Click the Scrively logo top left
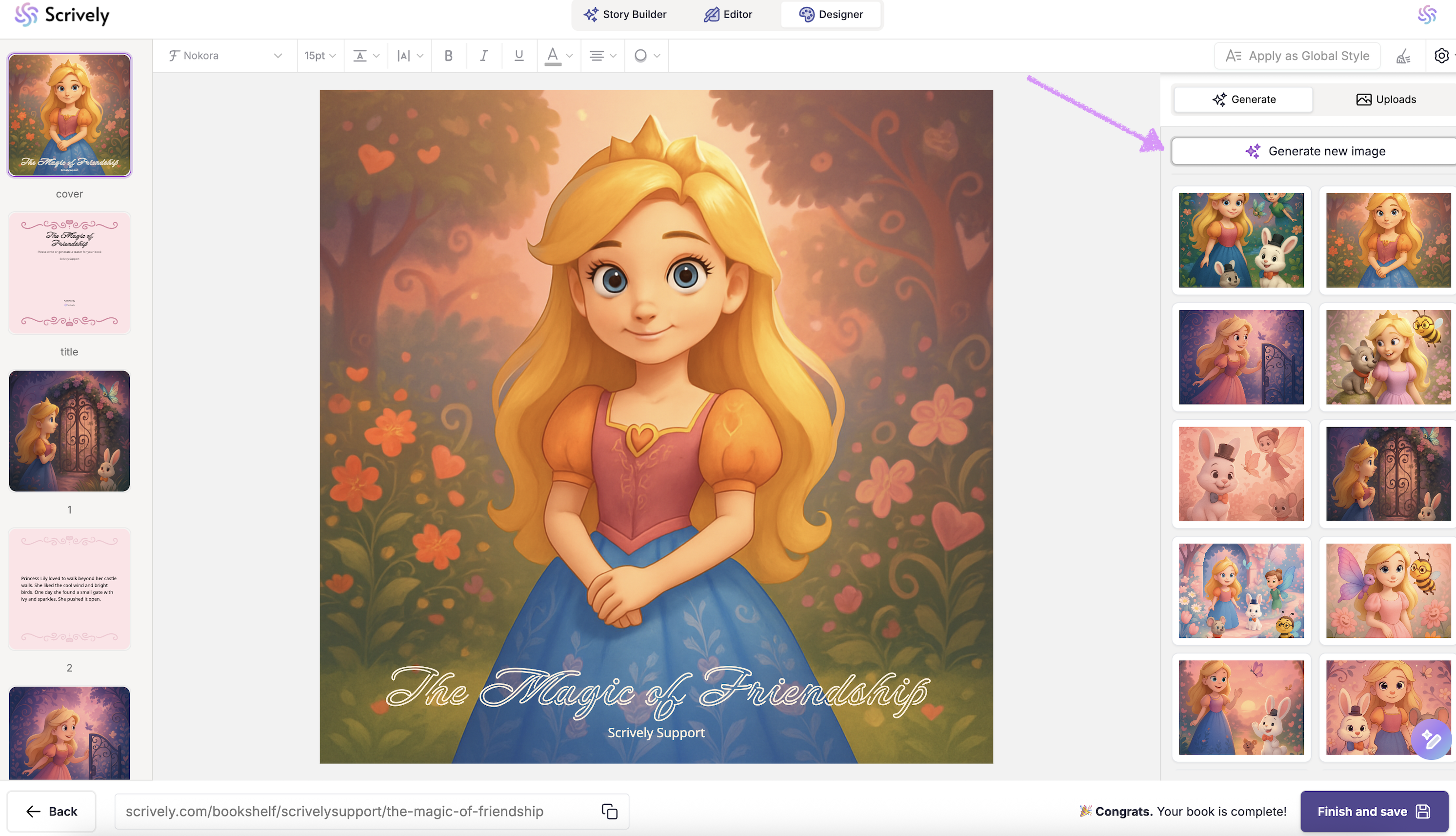This screenshot has height=836, width=1456. point(62,15)
